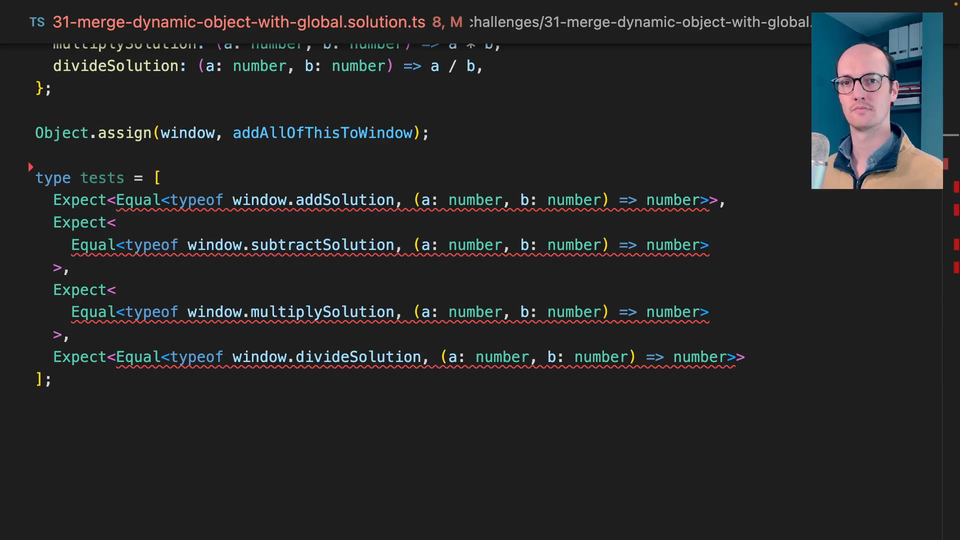This screenshot has height=540, width=960.
Task: Click the 'assign' method name
Action: [x=124, y=133]
